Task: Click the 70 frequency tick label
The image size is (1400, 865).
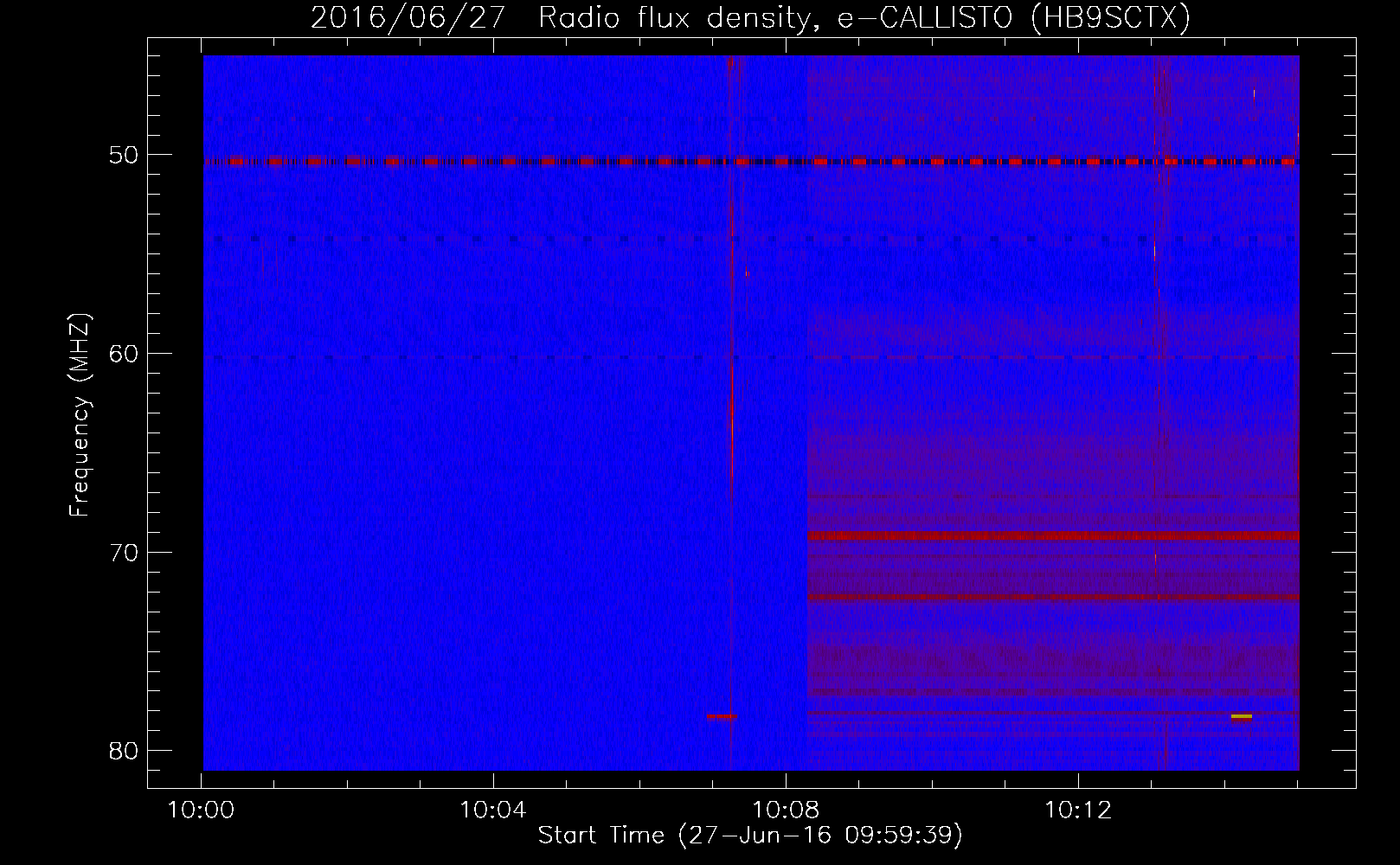Action: [x=124, y=552]
